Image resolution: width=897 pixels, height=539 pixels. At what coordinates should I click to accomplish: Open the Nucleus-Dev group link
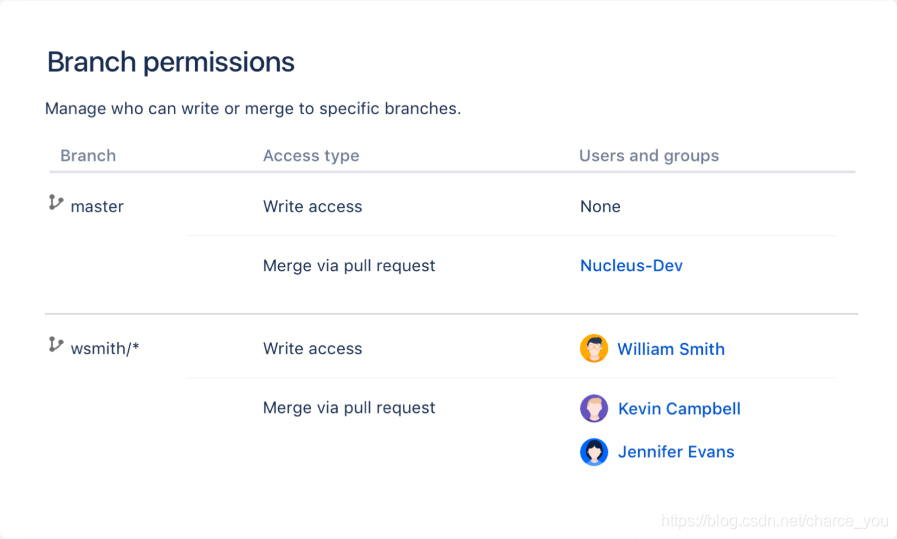pyautogui.click(x=631, y=265)
